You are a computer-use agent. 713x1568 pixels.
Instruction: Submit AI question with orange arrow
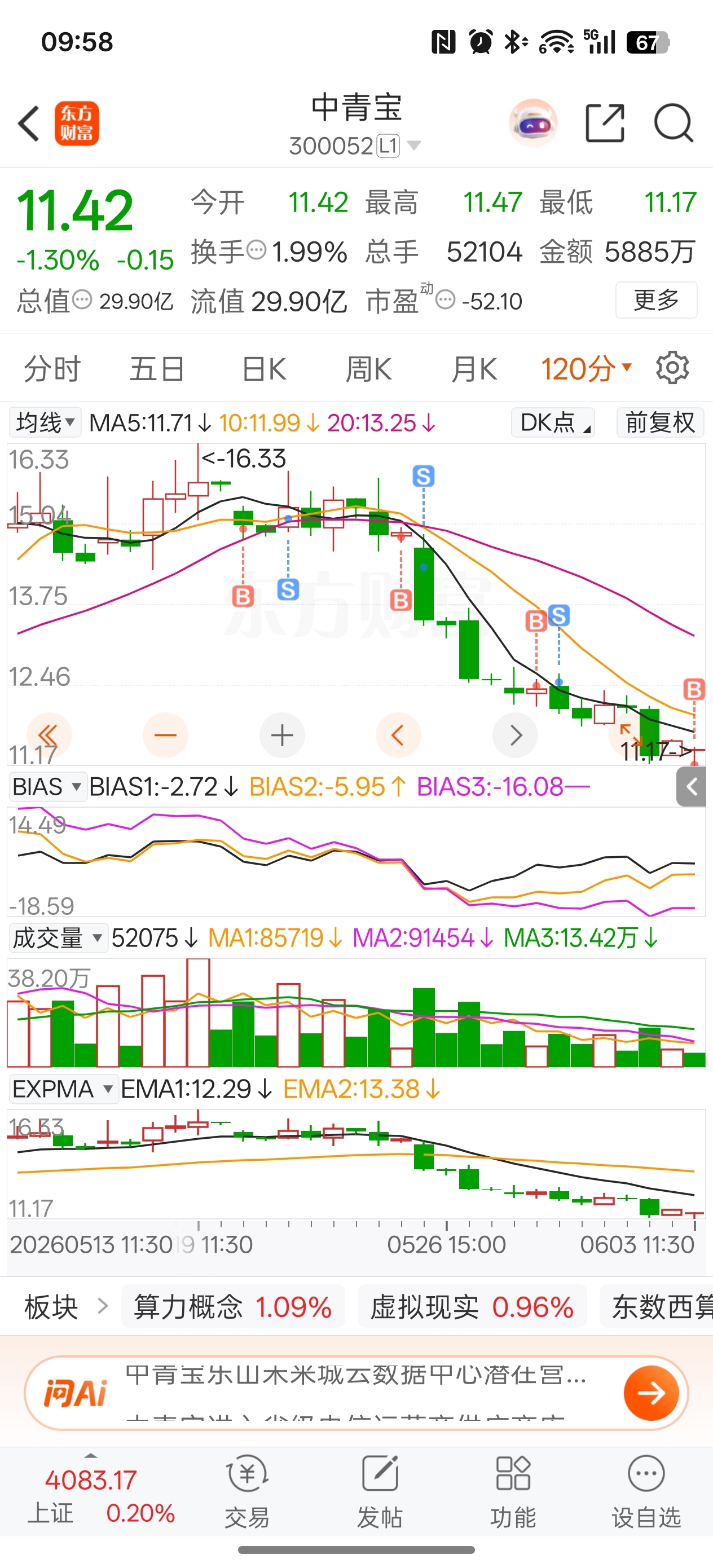coord(651,1393)
